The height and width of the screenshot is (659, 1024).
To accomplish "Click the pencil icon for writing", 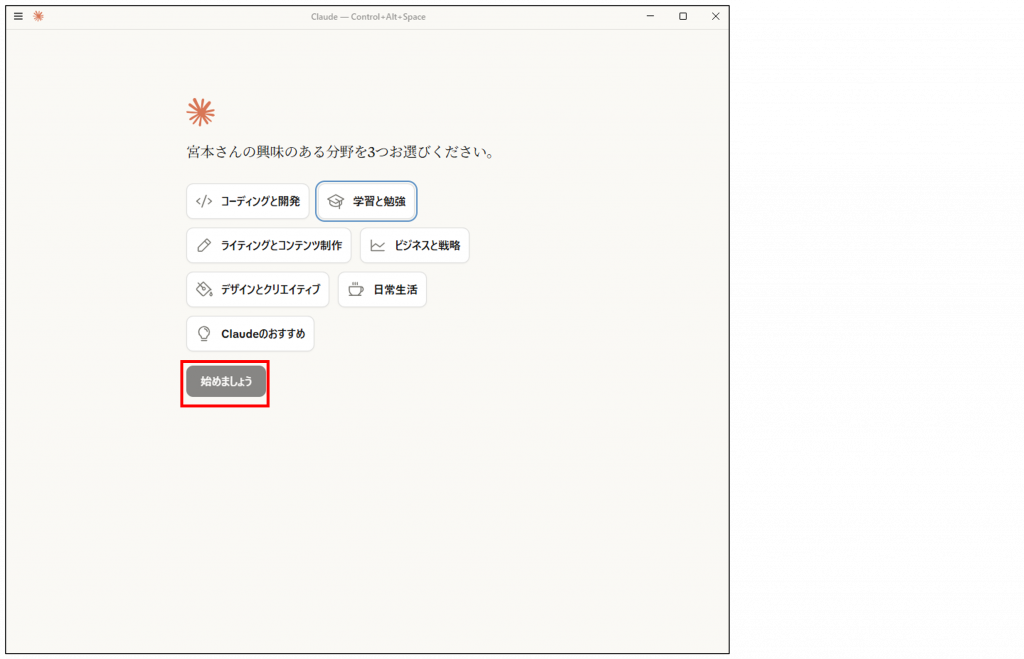I will (204, 245).
